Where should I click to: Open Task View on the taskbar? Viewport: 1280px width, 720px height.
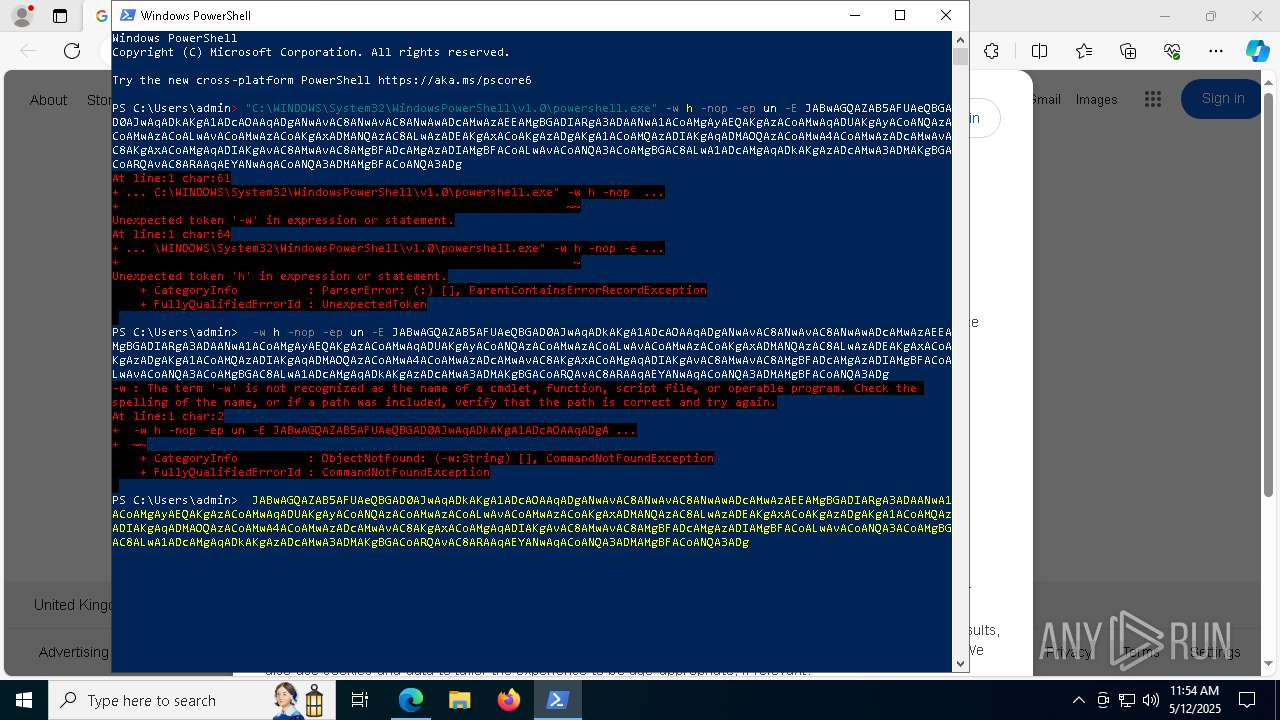(x=361, y=700)
